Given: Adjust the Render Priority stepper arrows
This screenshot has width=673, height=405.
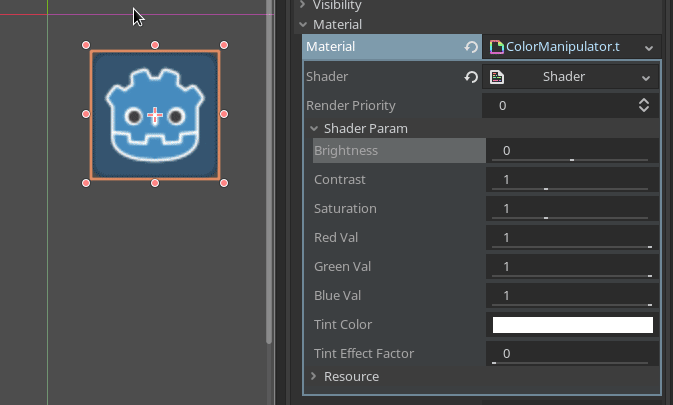Looking at the screenshot, I should pos(644,106).
